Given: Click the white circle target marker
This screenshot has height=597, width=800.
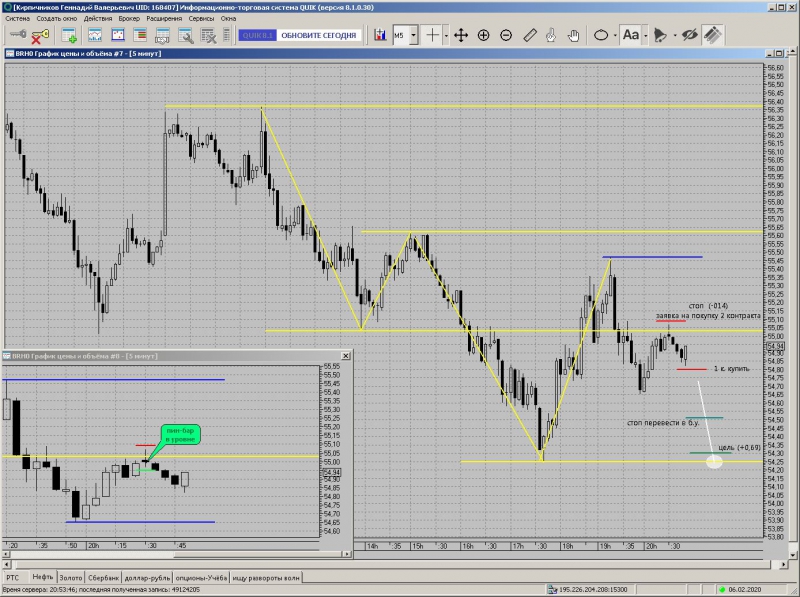Looking at the screenshot, I should click(x=714, y=462).
